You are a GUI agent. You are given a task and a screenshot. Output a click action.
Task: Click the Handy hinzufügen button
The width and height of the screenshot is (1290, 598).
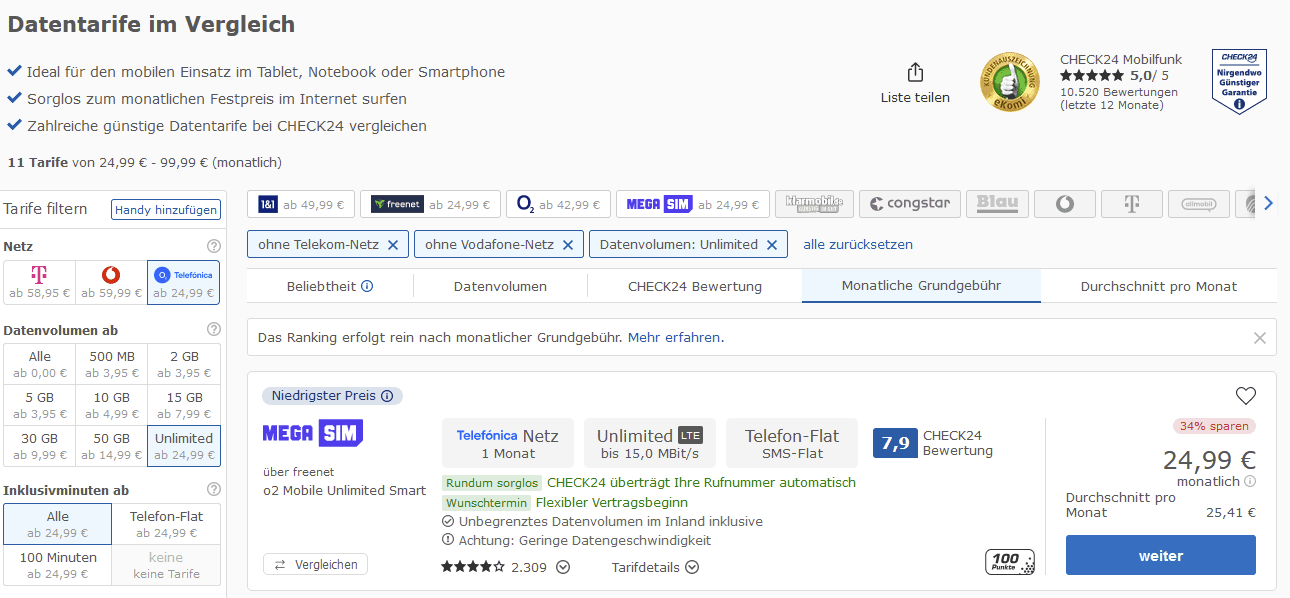(x=166, y=210)
